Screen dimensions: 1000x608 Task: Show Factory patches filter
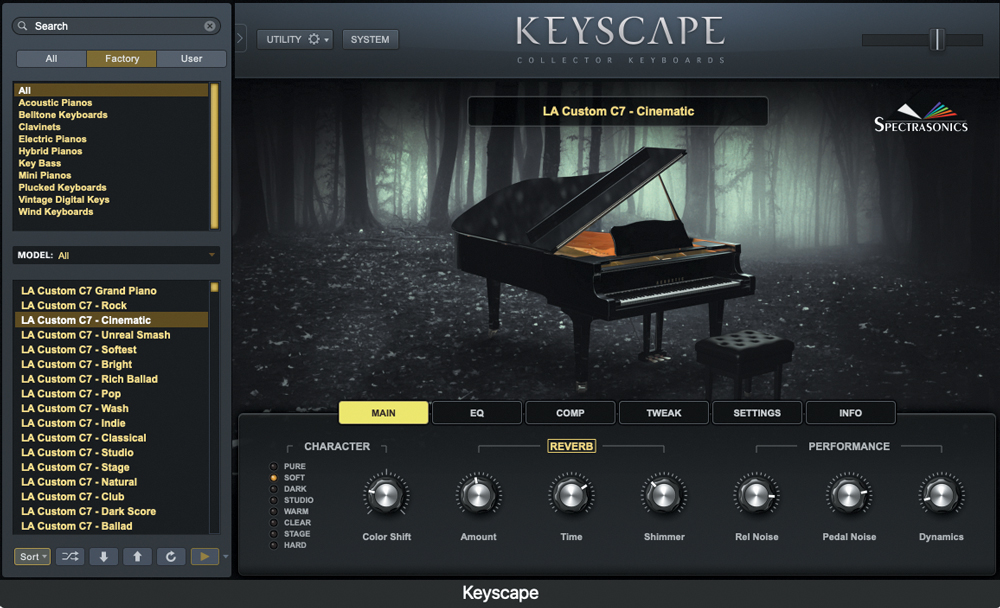pyautogui.click(x=122, y=59)
